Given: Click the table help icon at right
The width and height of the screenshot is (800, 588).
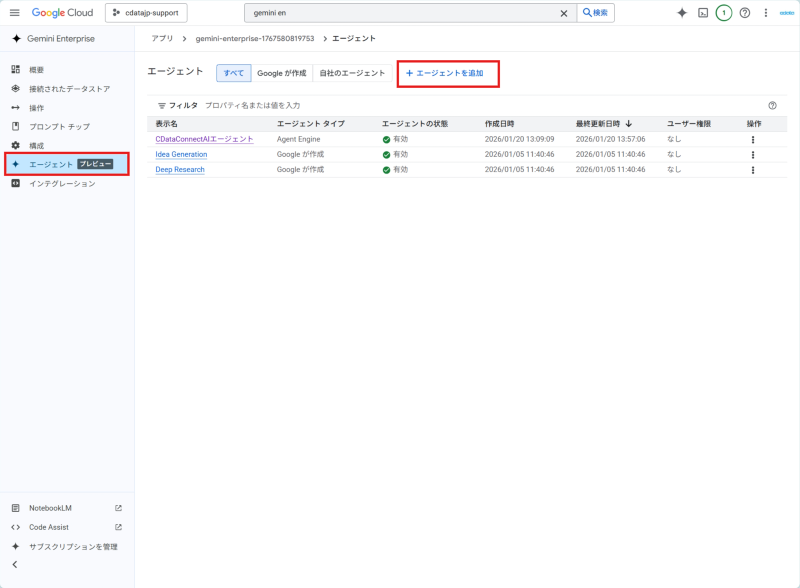Looking at the screenshot, I should [x=772, y=105].
